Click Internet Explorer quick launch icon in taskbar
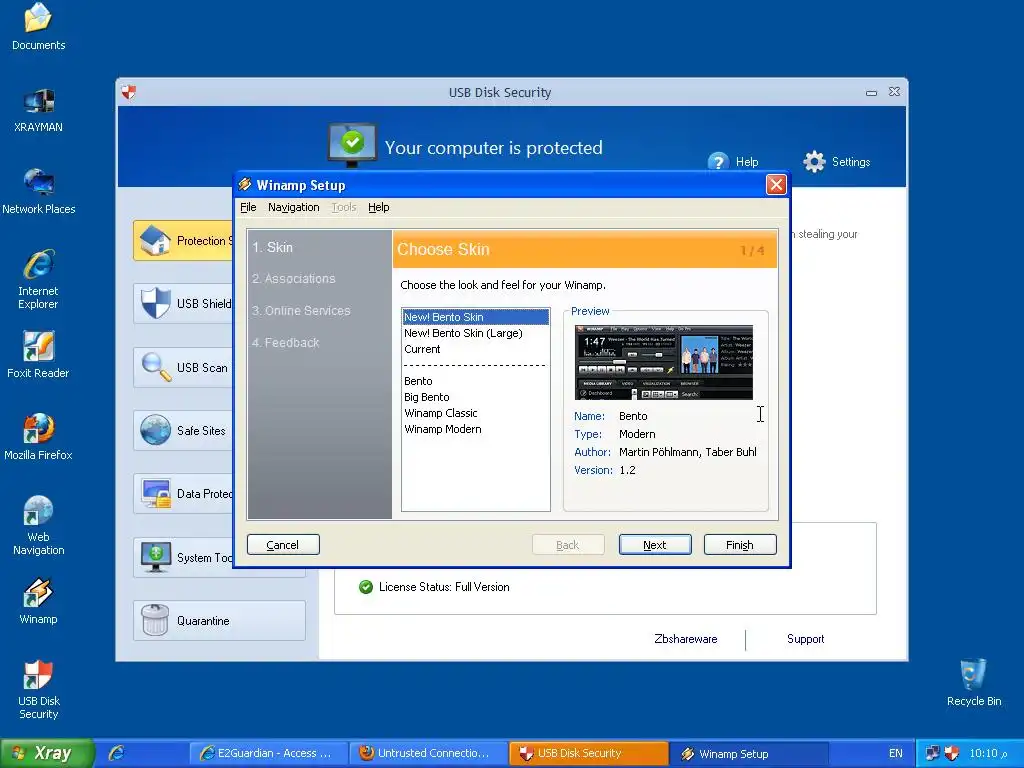The height and width of the screenshot is (768, 1024). (116, 753)
